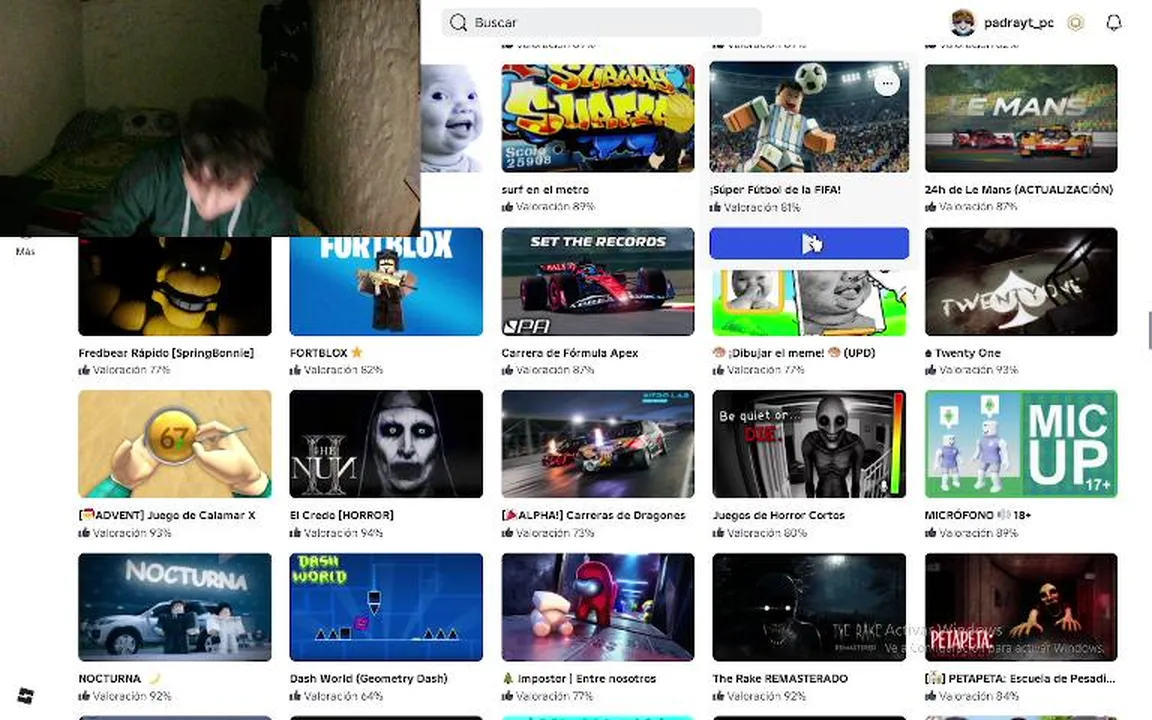
Task: Open the three-dot menu on Súper Fútbol card
Action: pos(888,83)
